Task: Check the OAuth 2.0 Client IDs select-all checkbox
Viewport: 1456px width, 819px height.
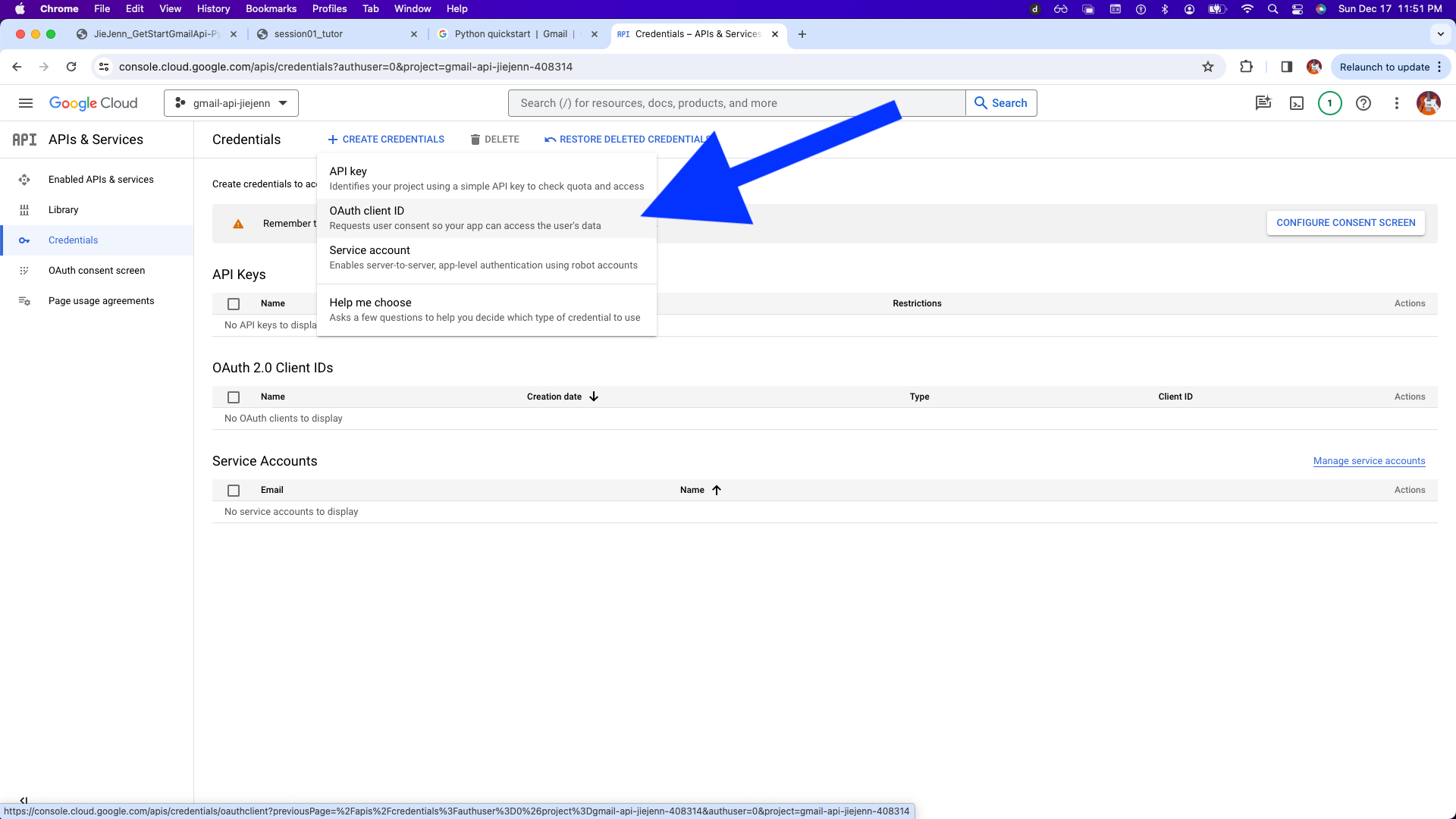Action: [x=234, y=397]
